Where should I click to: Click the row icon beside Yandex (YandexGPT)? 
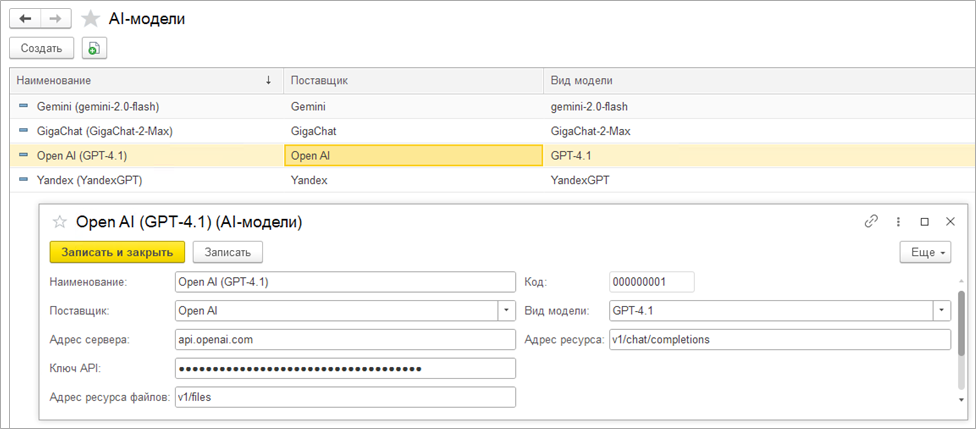pos(24,181)
